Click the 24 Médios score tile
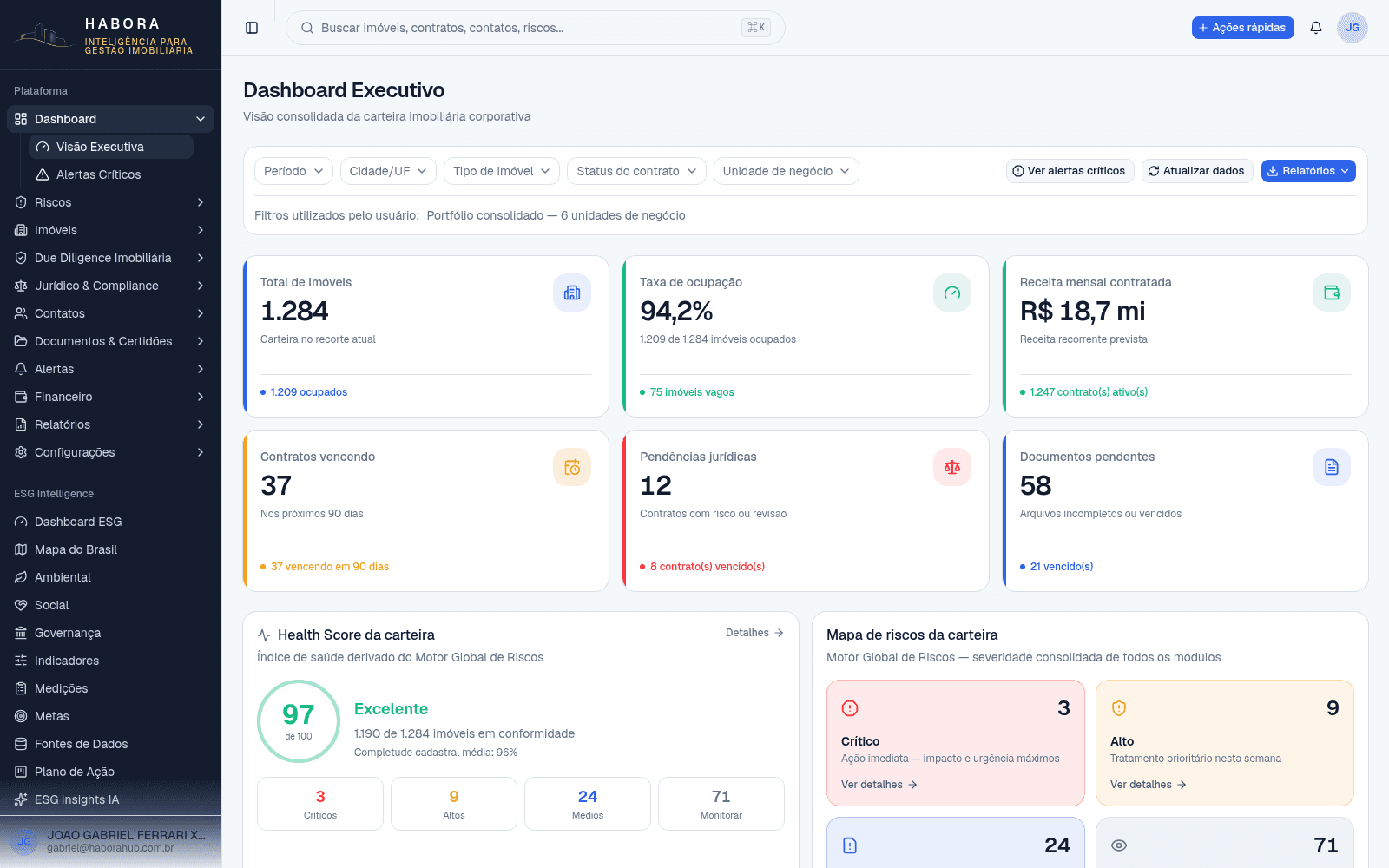The image size is (1389, 868). (588, 804)
